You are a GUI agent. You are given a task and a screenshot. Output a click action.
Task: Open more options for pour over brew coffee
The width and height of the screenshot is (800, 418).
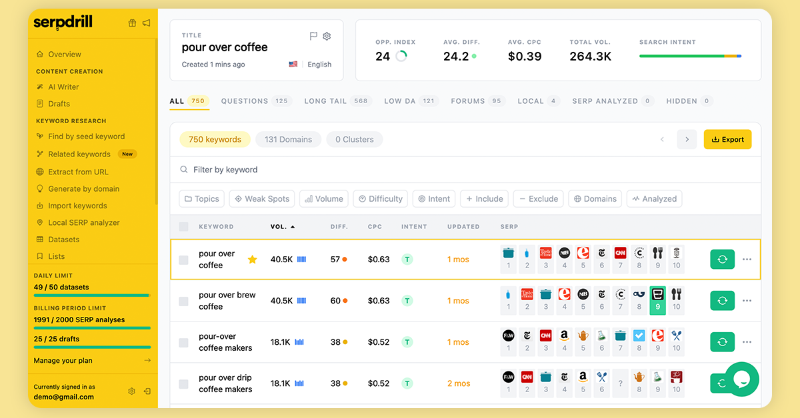(x=747, y=301)
